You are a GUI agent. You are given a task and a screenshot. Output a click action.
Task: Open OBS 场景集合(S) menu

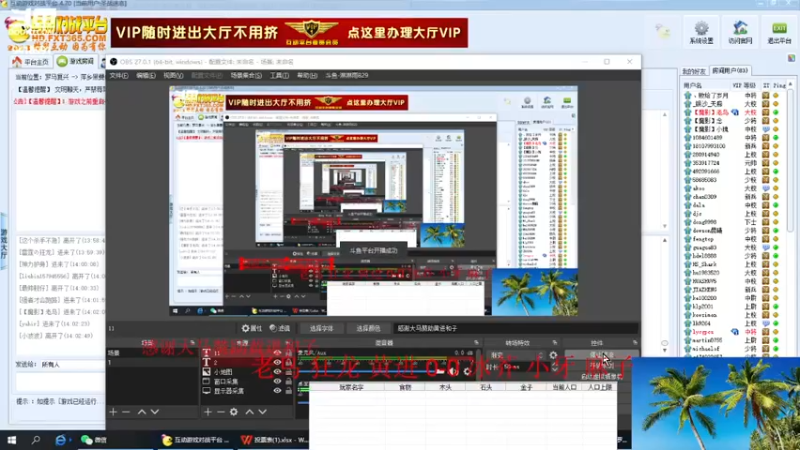[246, 76]
